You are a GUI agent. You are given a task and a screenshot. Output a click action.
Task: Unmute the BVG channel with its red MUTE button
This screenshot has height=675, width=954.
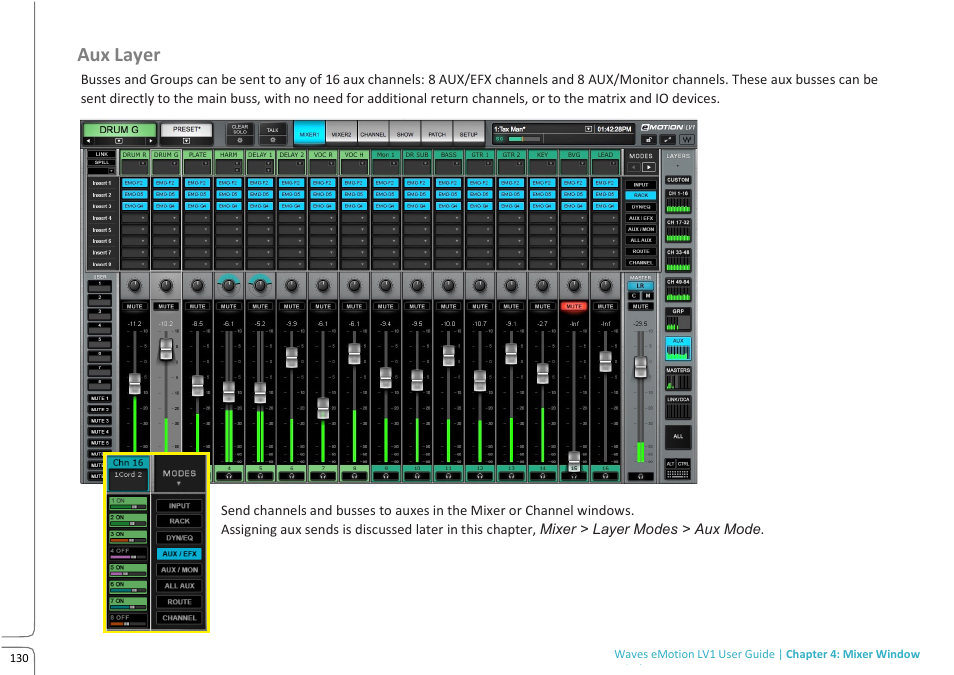(574, 306)
